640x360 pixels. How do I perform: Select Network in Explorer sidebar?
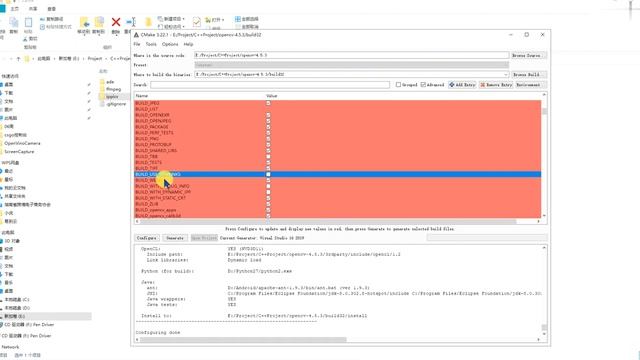pyautogui.click(x=10, y=347)
